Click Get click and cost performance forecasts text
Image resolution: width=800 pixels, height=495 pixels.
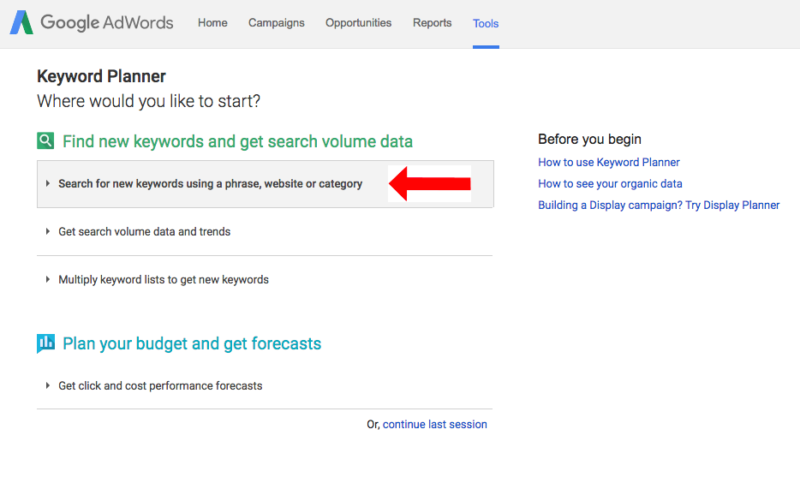coord(160,386)
